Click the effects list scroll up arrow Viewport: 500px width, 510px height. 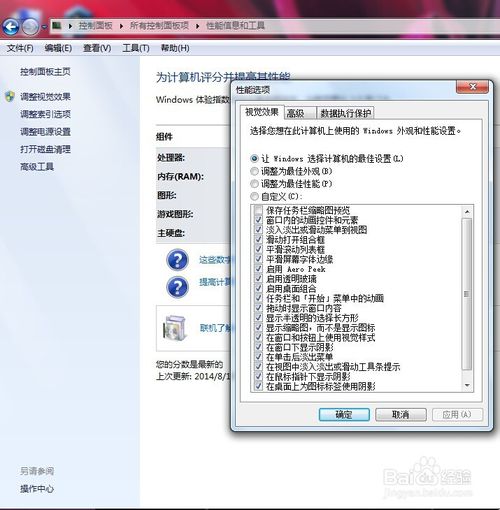click(467, 212)
